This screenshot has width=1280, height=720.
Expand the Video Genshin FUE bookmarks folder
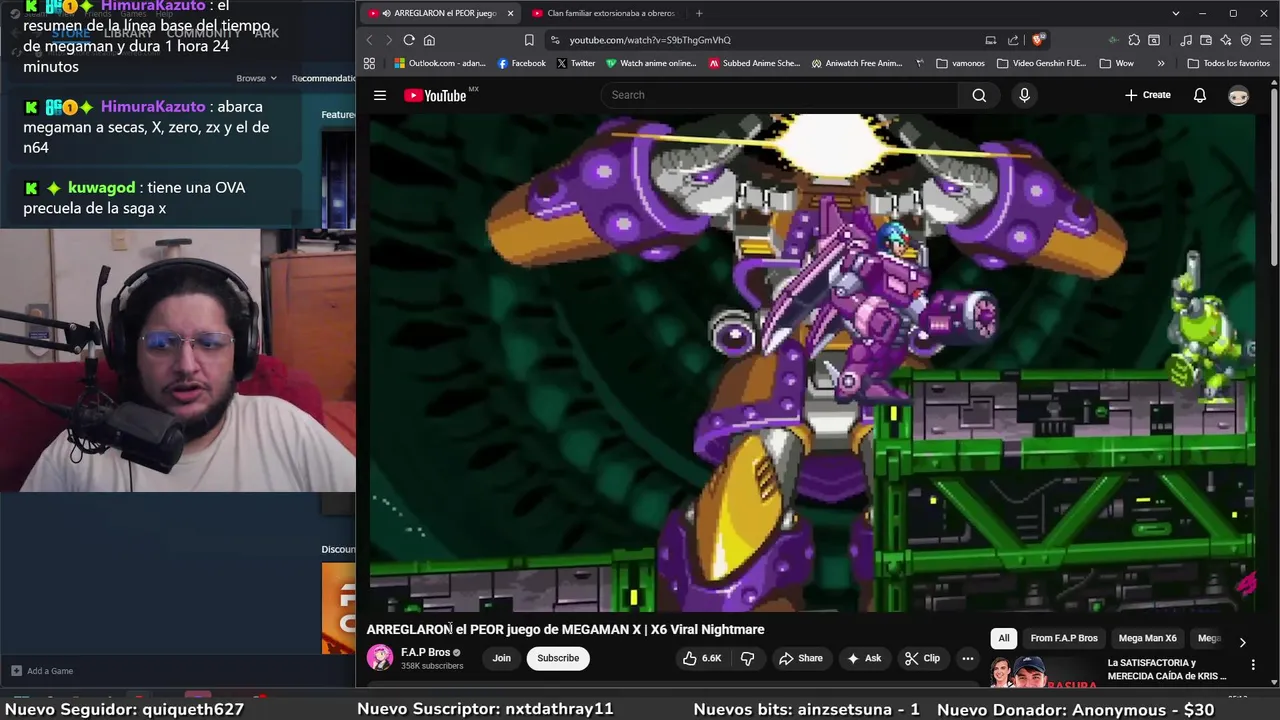(x=1042, y=63)
